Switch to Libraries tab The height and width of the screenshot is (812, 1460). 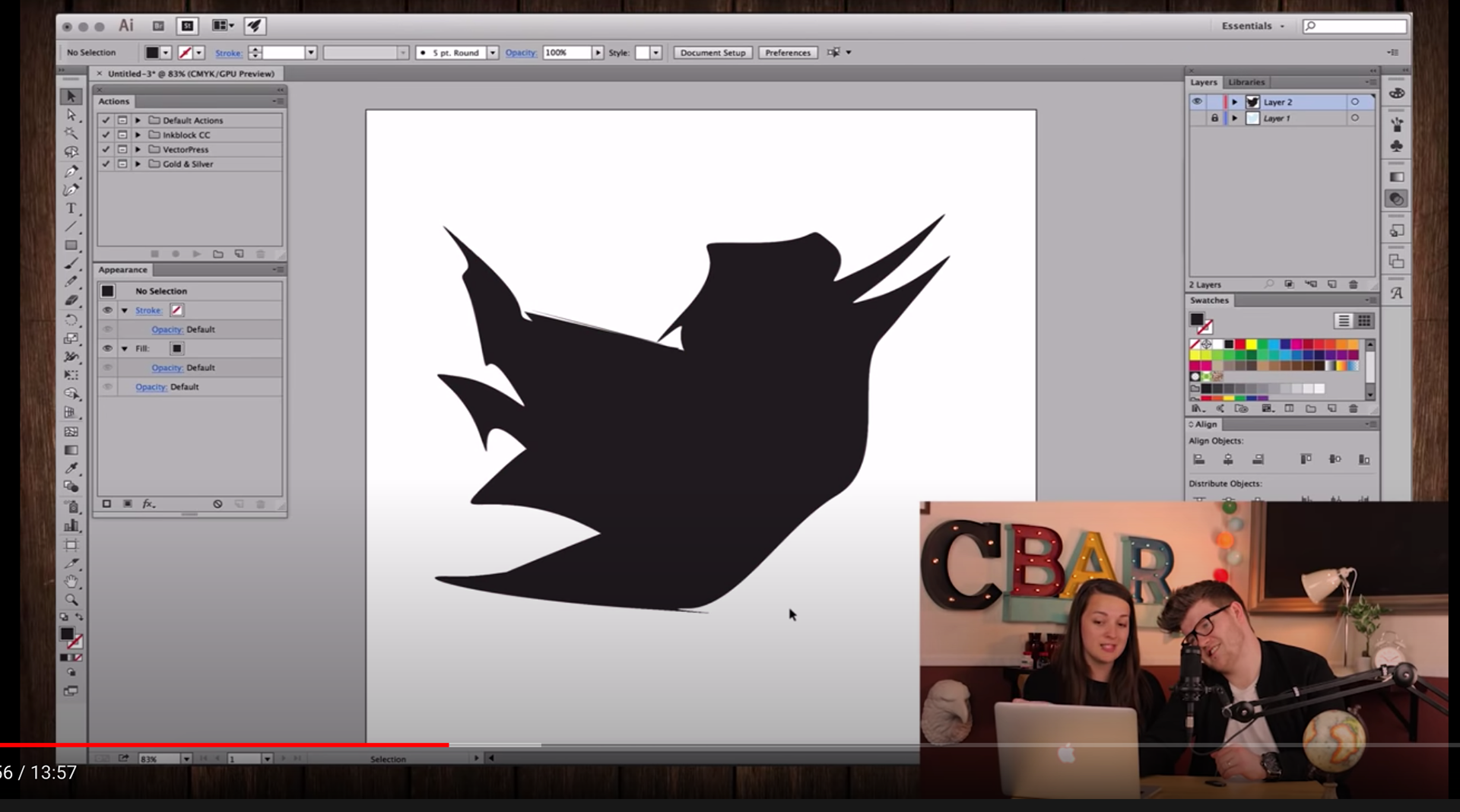click(x=1246, y=82)
